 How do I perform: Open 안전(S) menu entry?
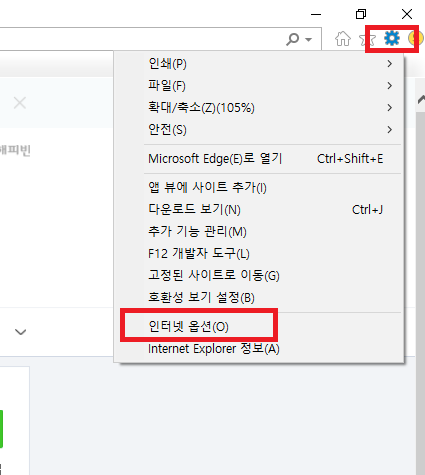[x=259, y=130]
